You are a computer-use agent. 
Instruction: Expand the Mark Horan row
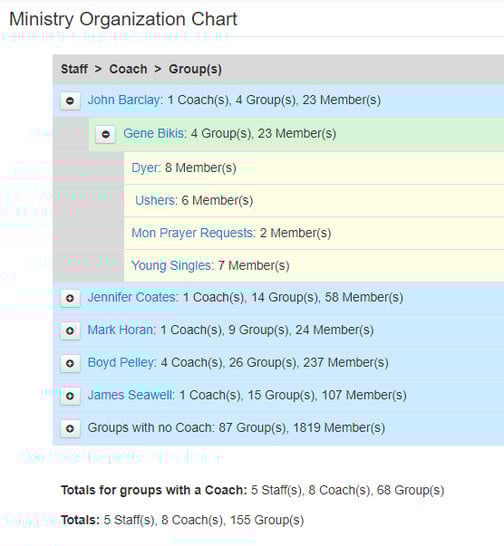click(x=70, y=330)
